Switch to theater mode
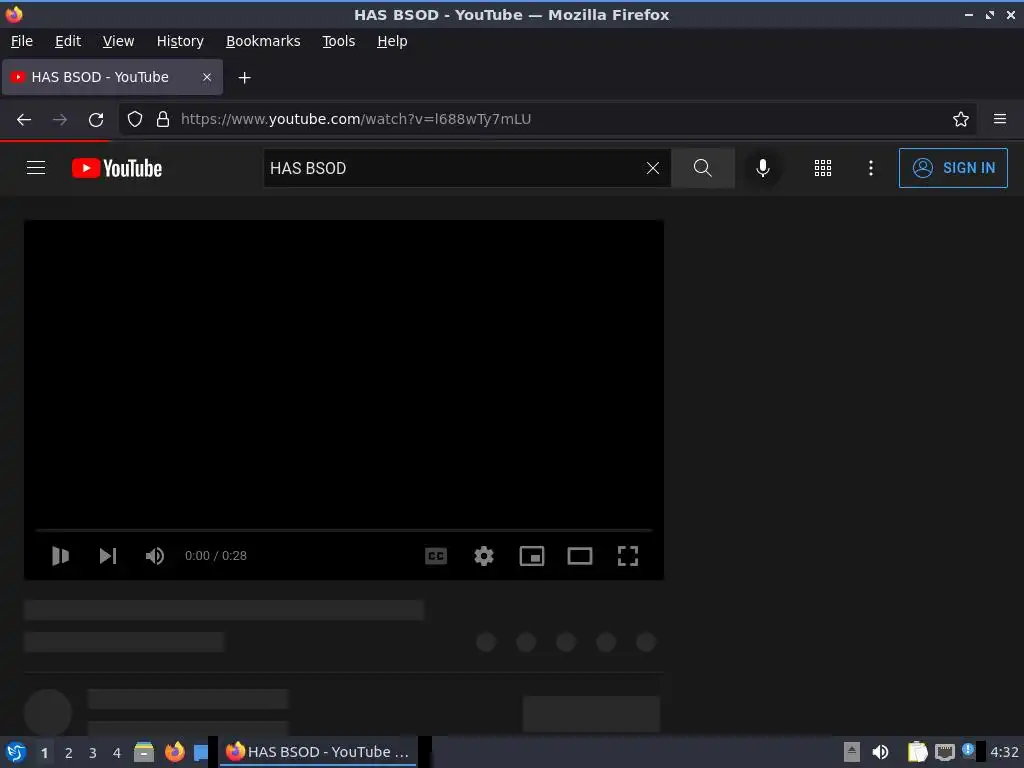The height and width of the screenshot is (768, 1024). (580, 556)
